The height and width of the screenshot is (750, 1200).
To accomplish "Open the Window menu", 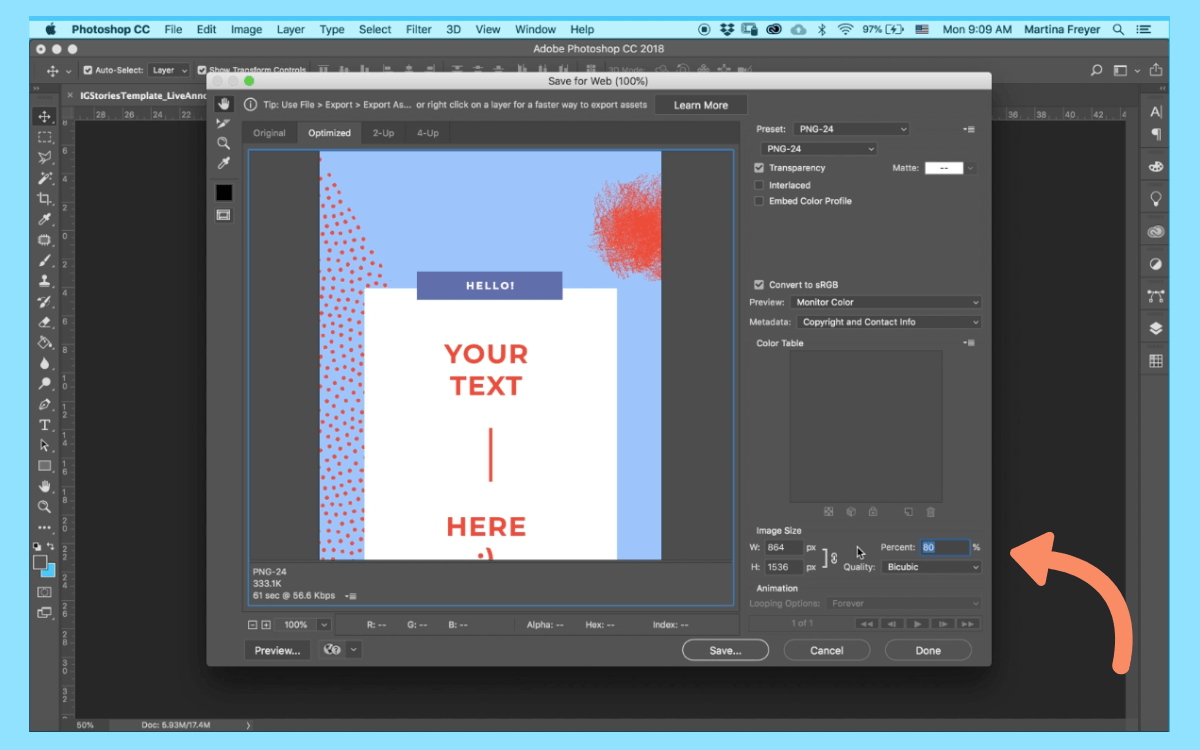I will (x=535, y=29).
